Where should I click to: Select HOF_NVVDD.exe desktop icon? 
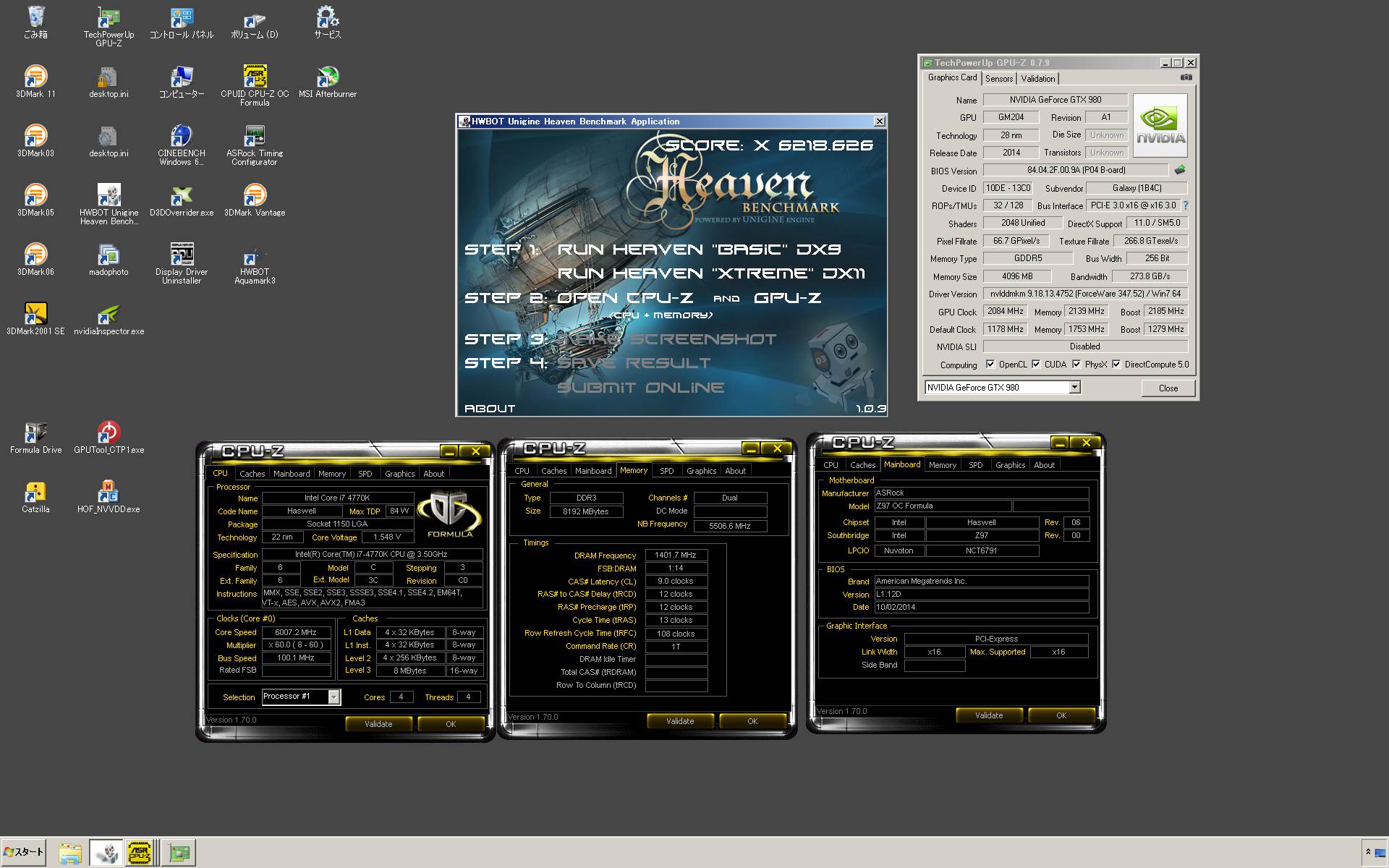click(x=109, y=496)
